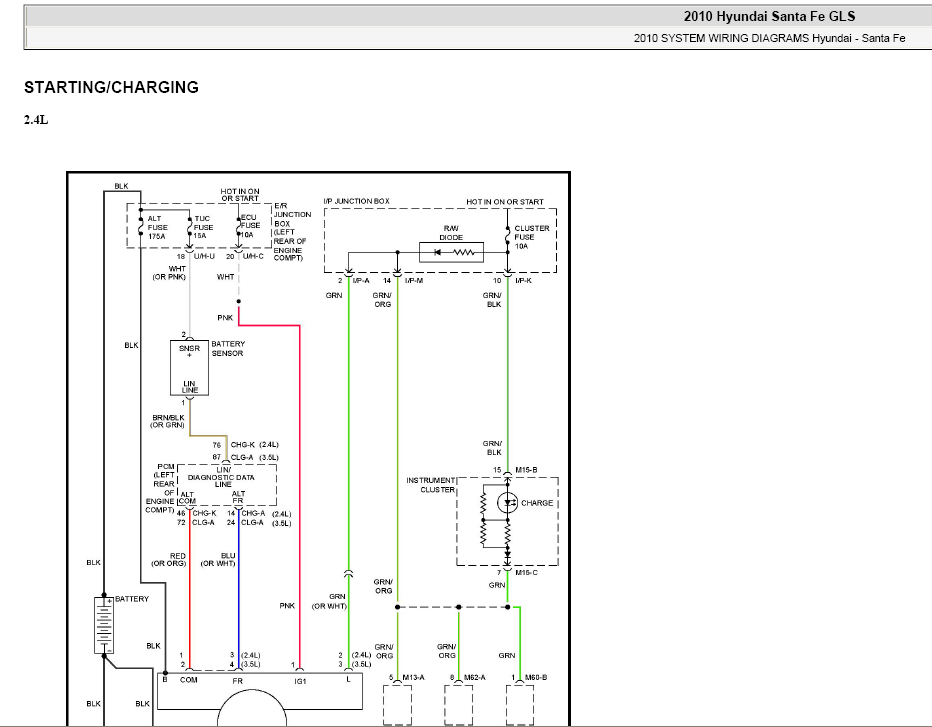Click the "BATTERY" label beside battery symbol
The width and height of the screenshot is (932, 727).
[x=132, y=599]
